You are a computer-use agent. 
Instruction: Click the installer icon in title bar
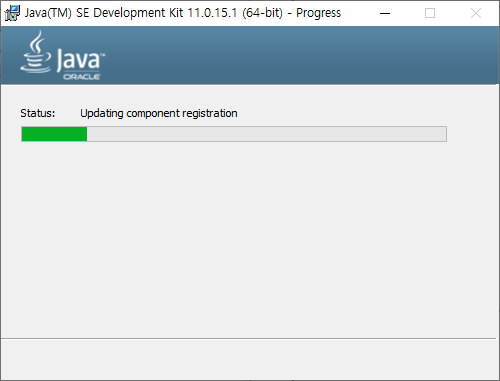point(12,13)
